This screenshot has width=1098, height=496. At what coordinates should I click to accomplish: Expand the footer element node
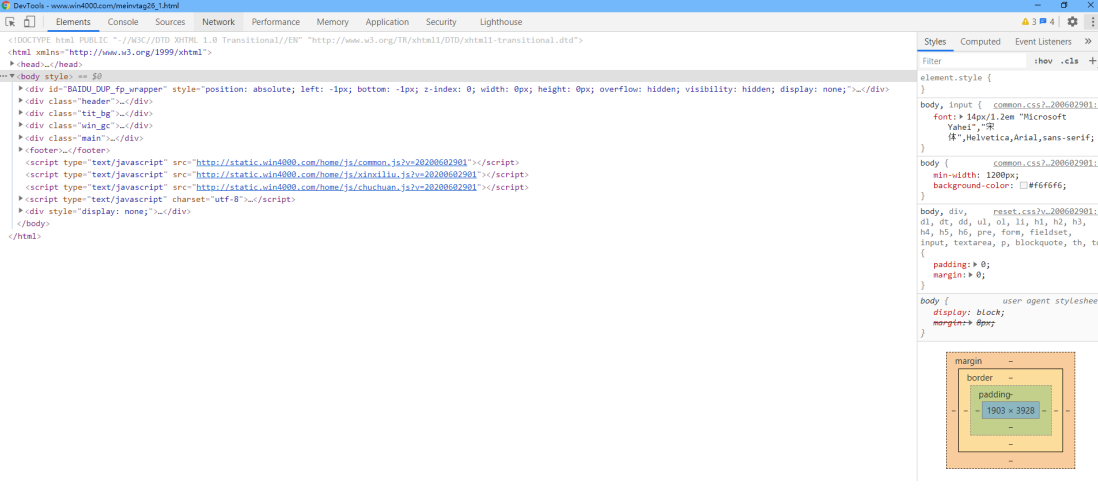coord(21,150)
